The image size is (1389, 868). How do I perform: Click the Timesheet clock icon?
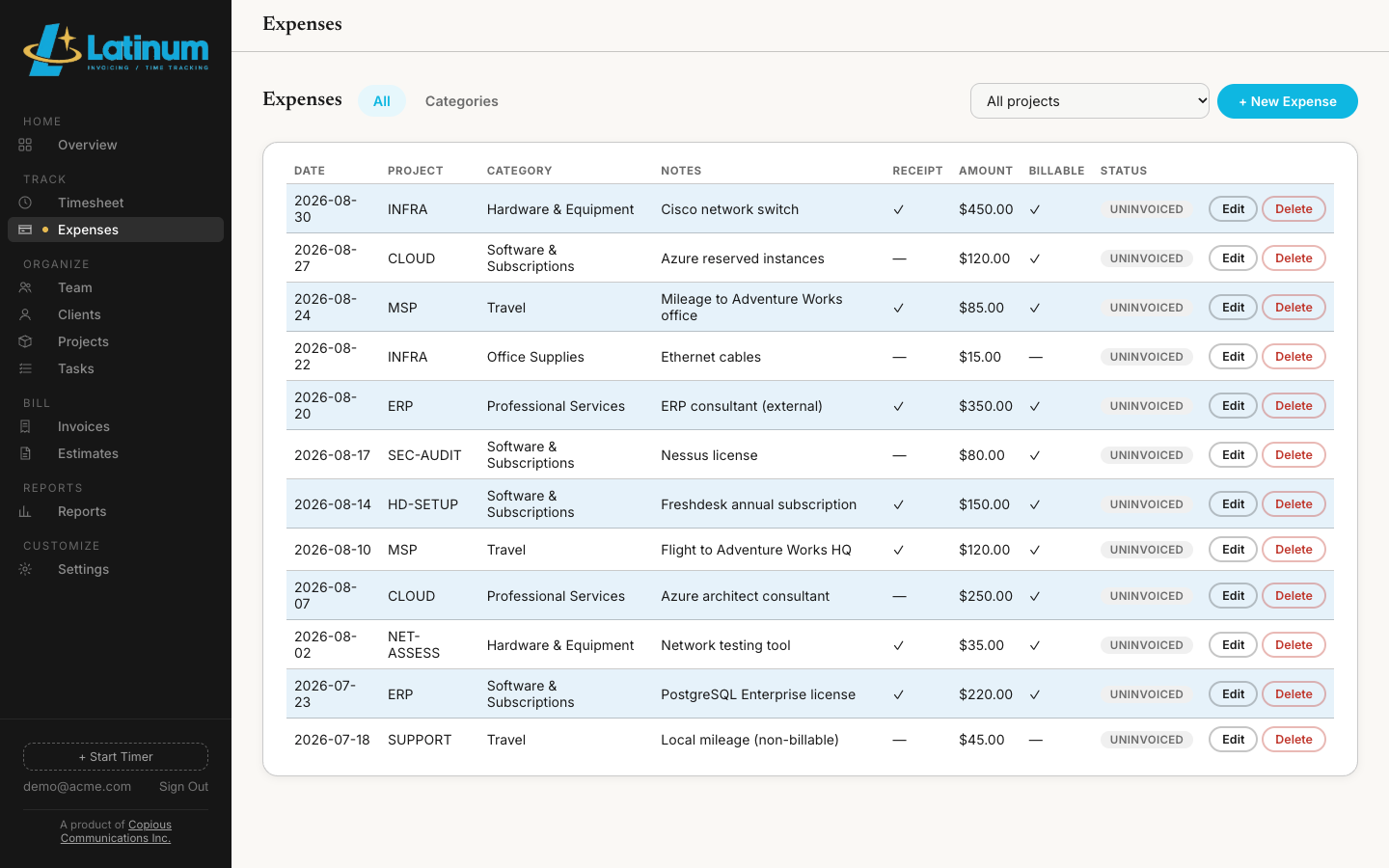[25, 203]
